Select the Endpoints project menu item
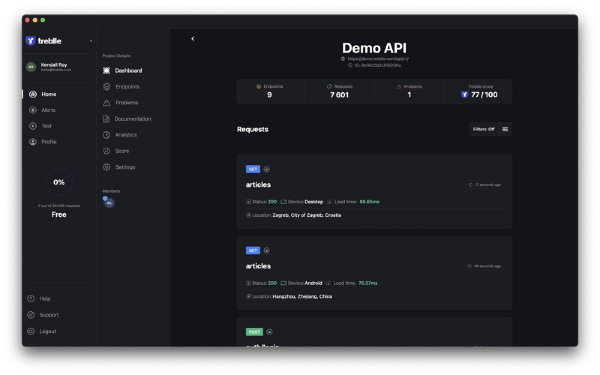The image size is (600, 375). click(121, 87)
